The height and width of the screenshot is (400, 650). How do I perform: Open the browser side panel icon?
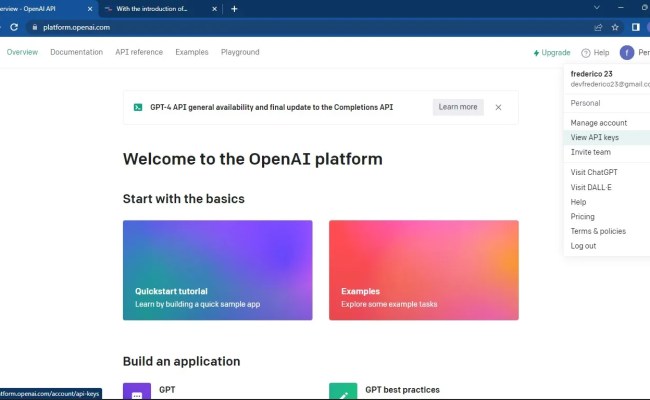[635, 27]
